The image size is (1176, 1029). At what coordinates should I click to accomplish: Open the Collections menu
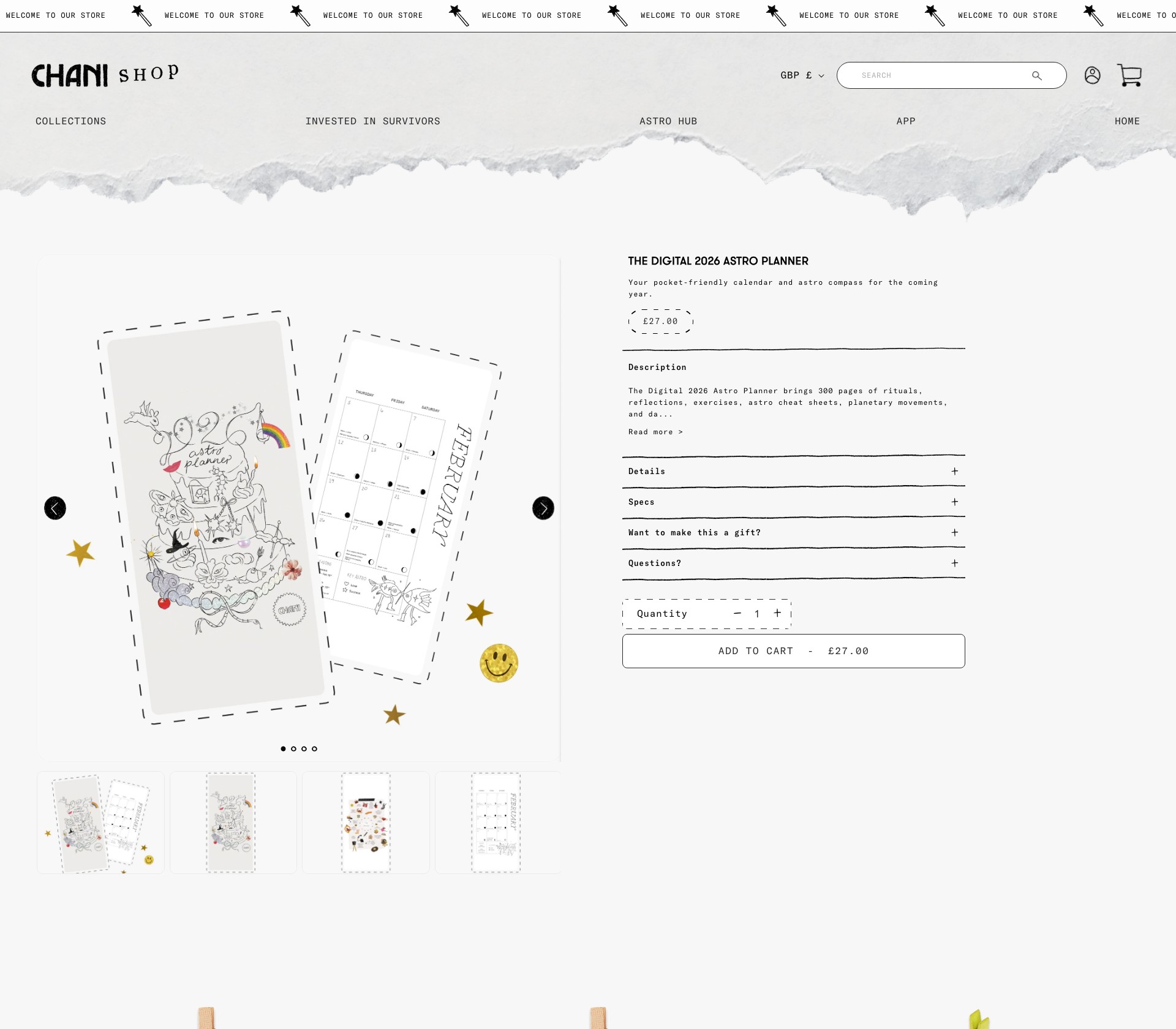[71, 121]
